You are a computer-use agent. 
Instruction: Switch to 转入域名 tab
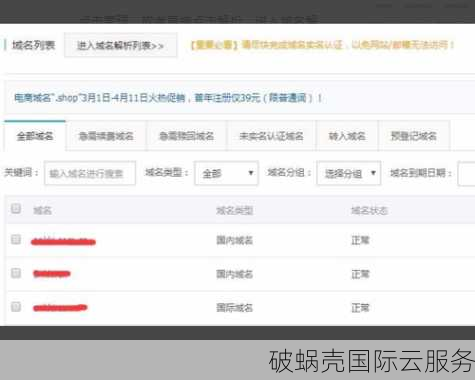click(x=347, y=136)
